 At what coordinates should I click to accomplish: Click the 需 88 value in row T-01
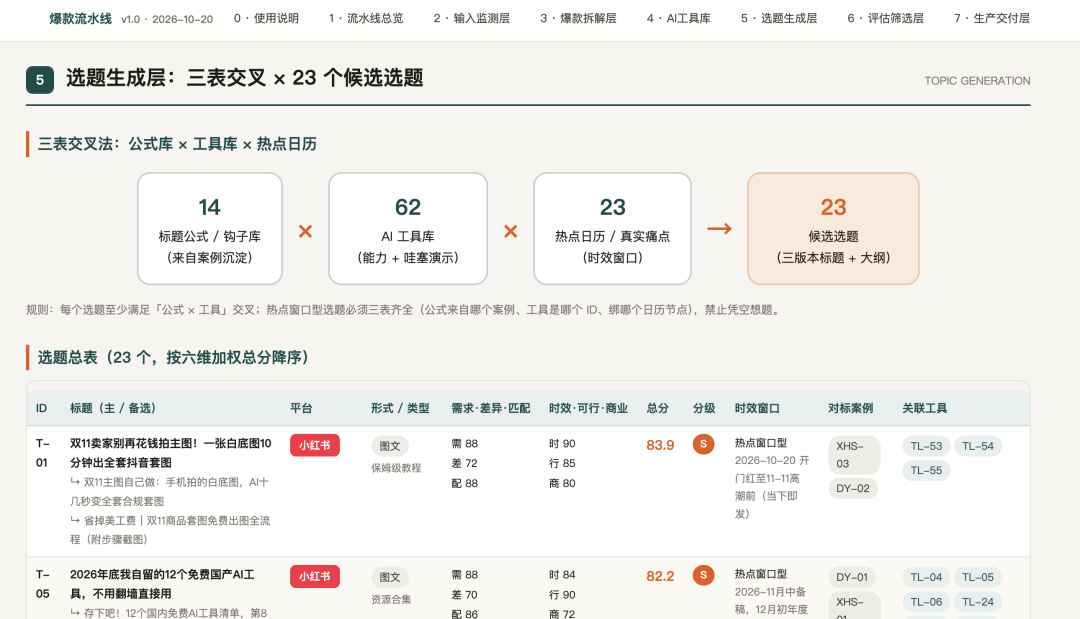click(465, 444)
